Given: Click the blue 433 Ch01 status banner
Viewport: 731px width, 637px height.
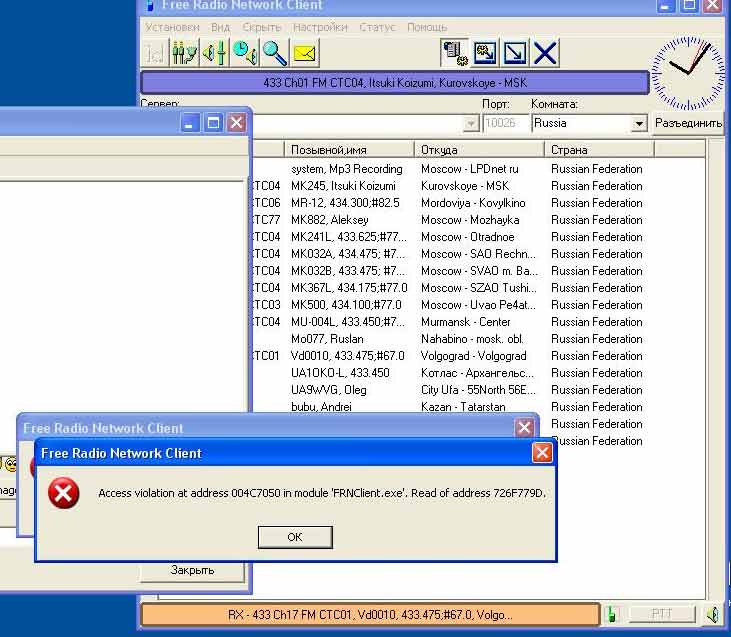Looking at the screenshot, I should point(395,83).
